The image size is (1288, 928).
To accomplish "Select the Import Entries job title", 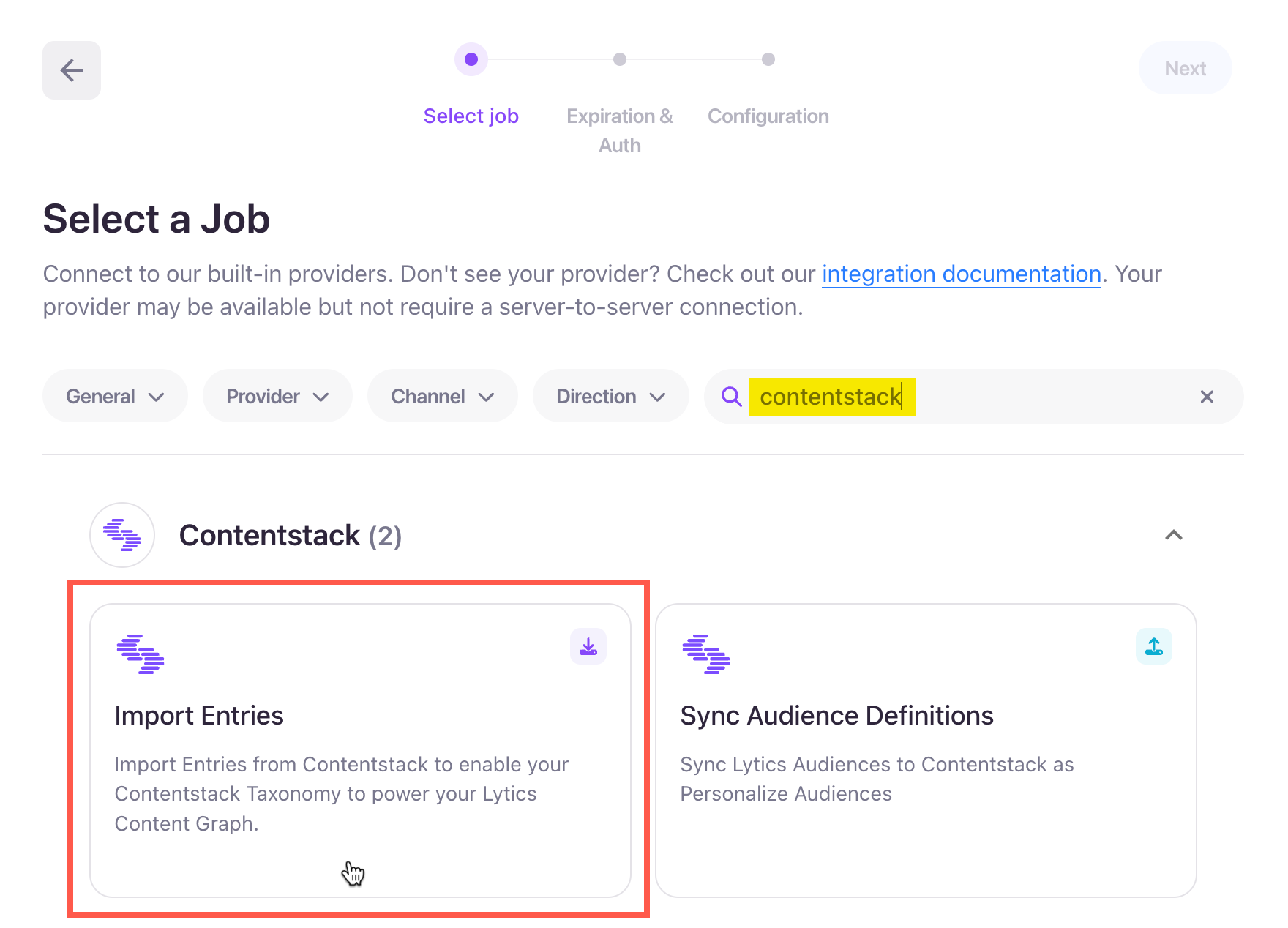I will 199,715.
